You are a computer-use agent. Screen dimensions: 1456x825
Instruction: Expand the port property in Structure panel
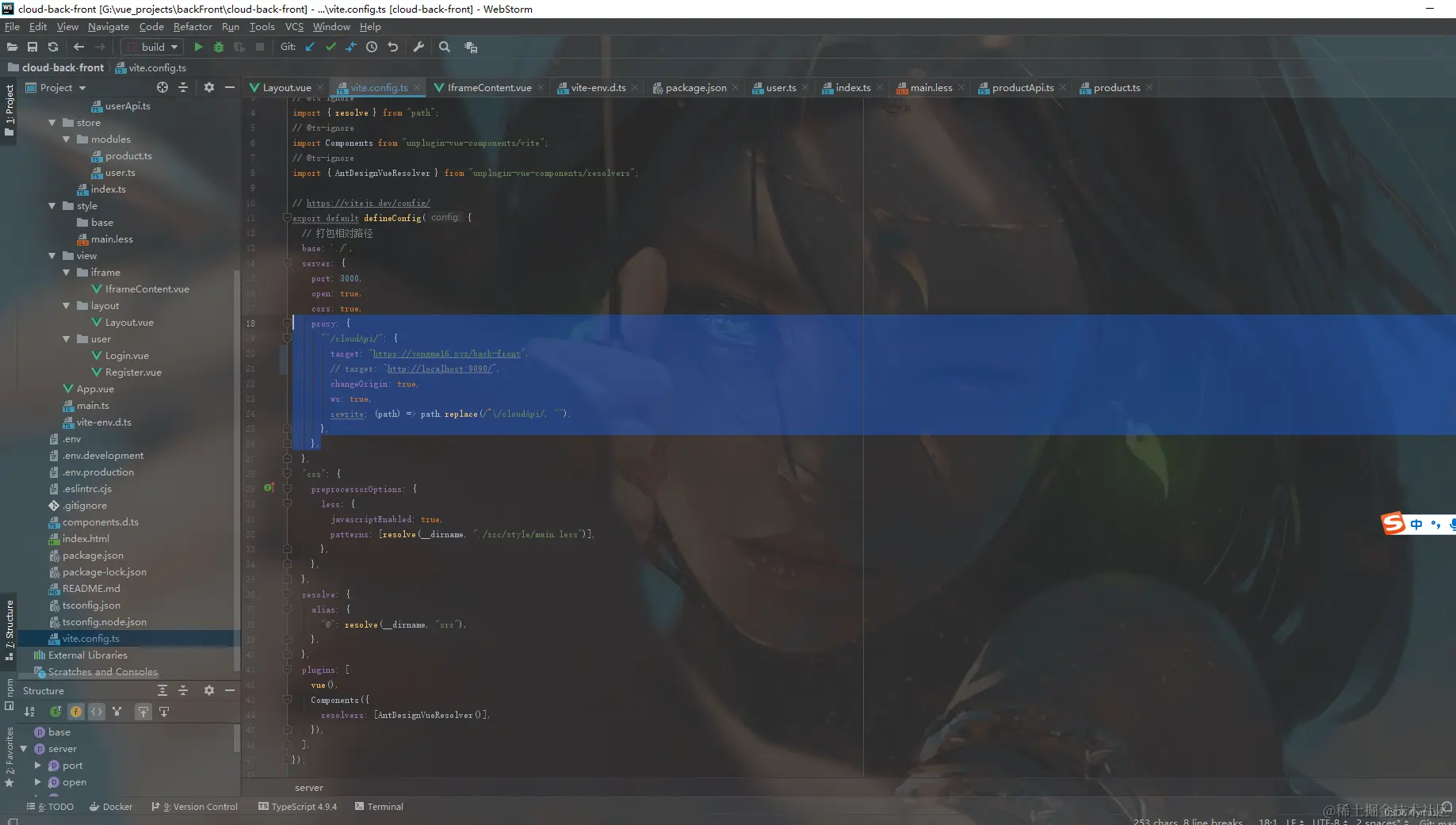tap(36, 765)
